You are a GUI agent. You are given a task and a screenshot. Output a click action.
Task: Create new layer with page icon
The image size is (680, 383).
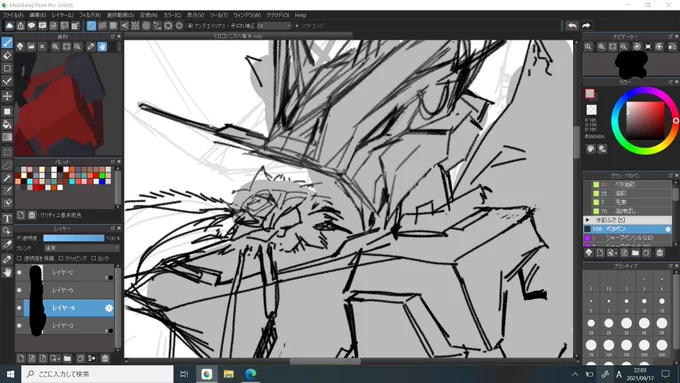(20, 358)
